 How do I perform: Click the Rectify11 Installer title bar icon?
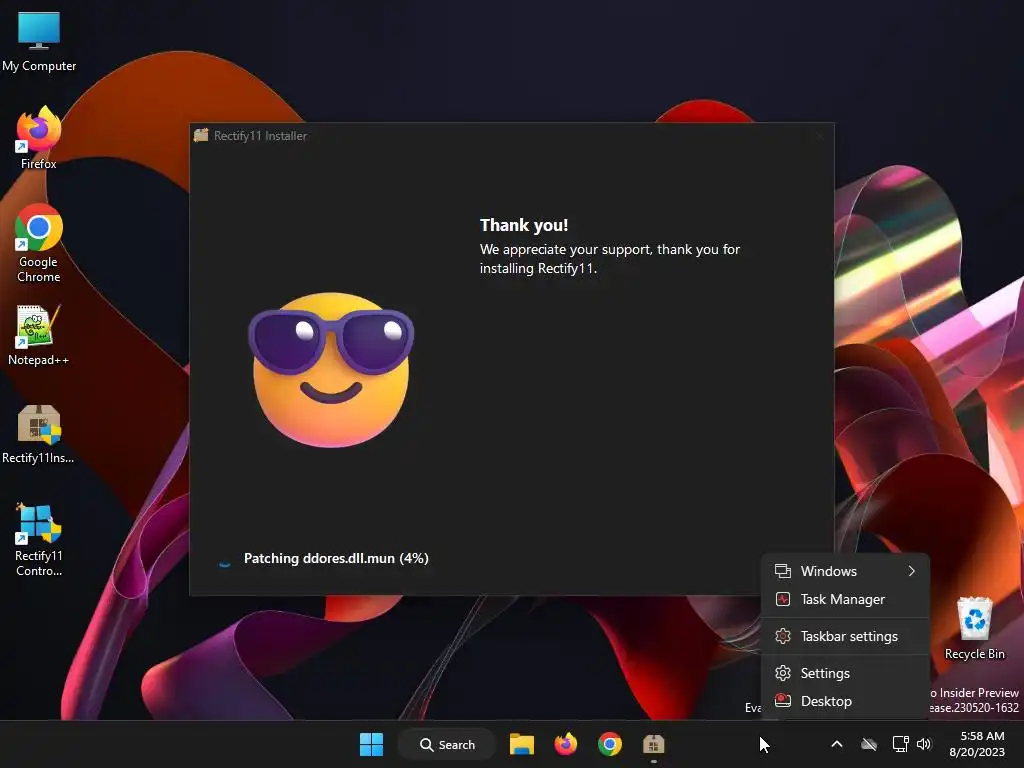(201, 135)
